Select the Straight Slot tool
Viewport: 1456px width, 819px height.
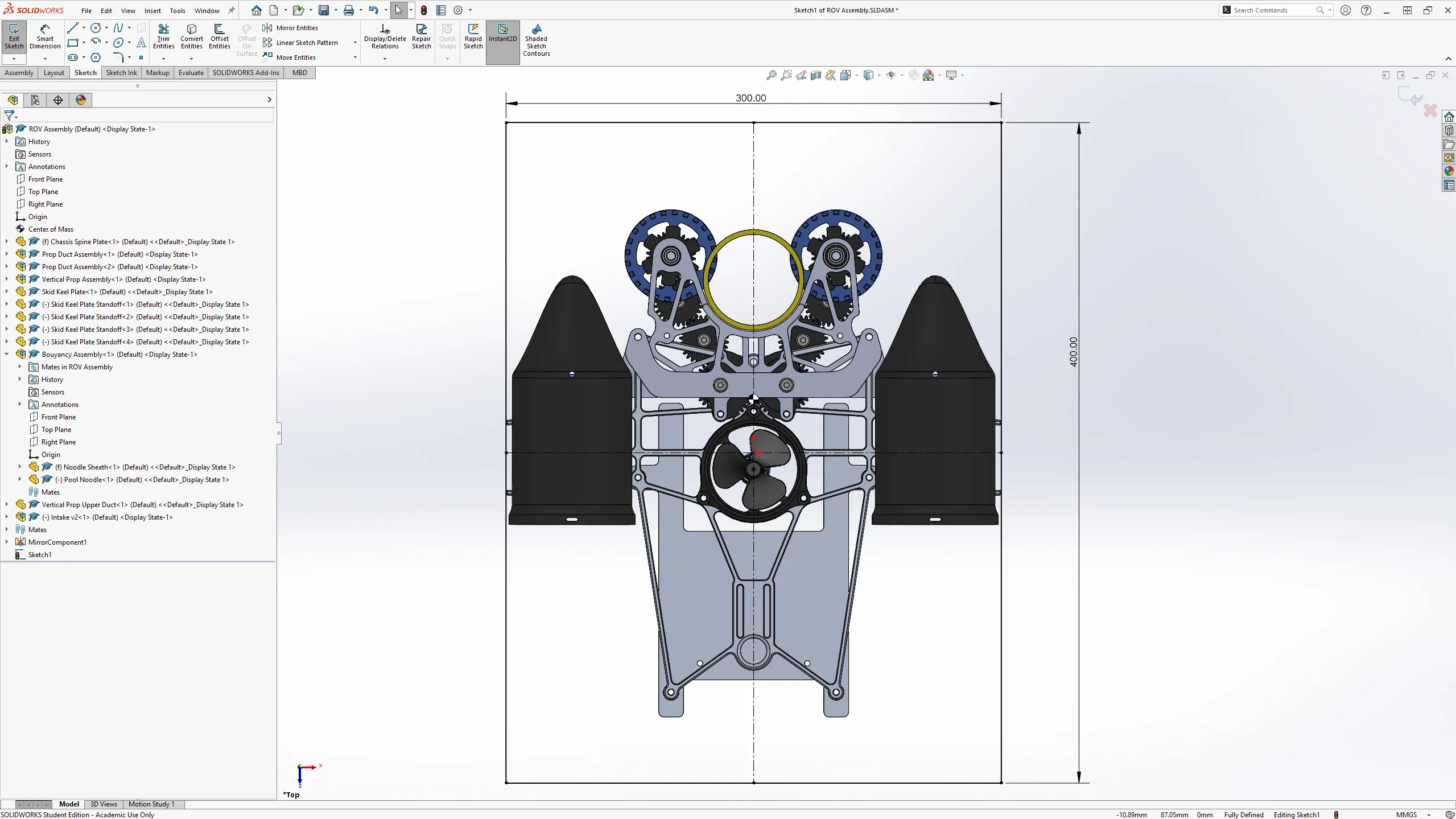point(72,57)
